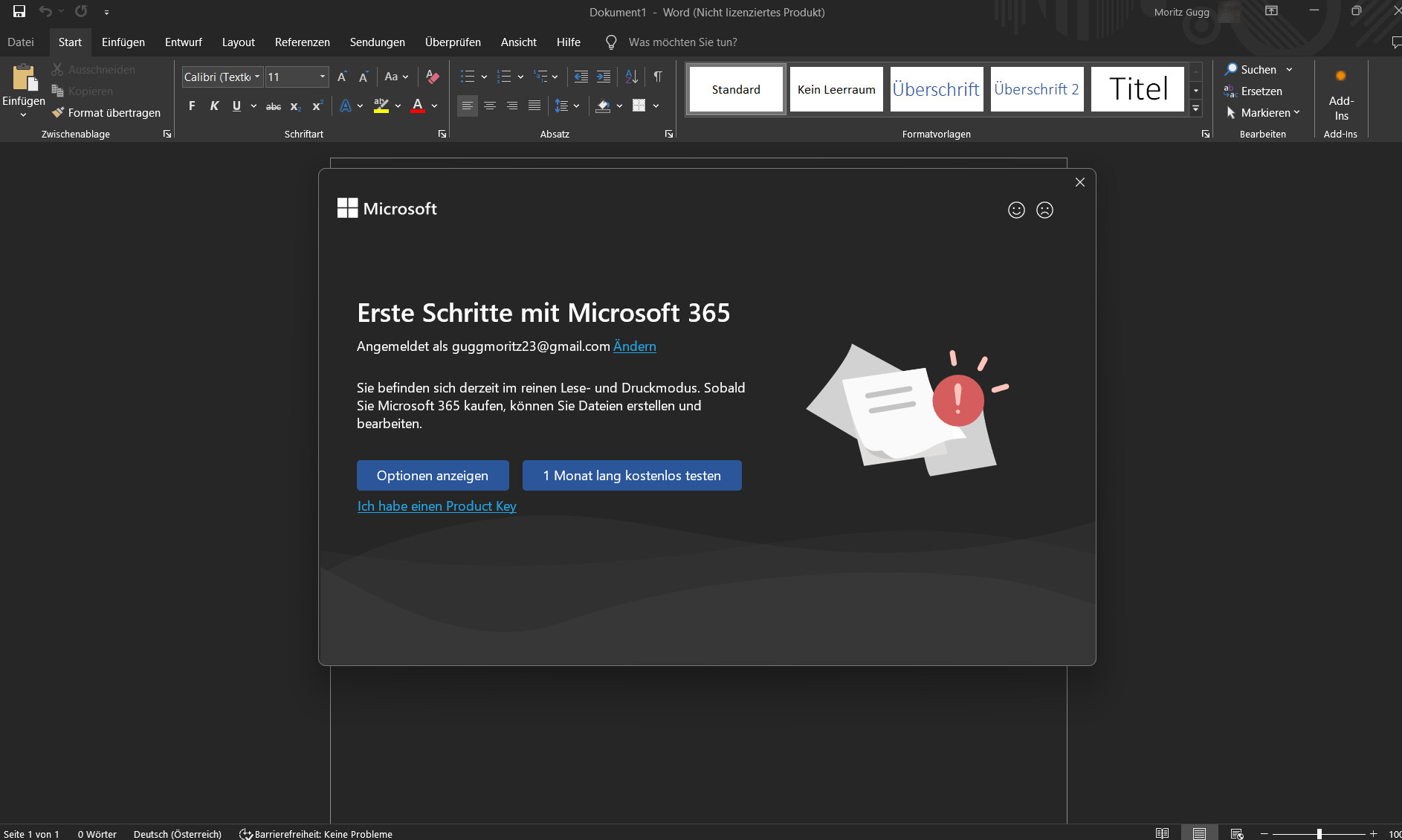Expand the Markieren dropdown
Viewport: 1402px width, 840px height.
point(1296,112)
